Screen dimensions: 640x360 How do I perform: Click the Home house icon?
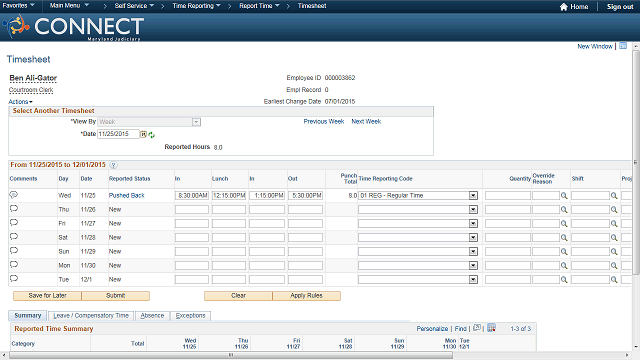pyautogui.click(x=564, y=7)
